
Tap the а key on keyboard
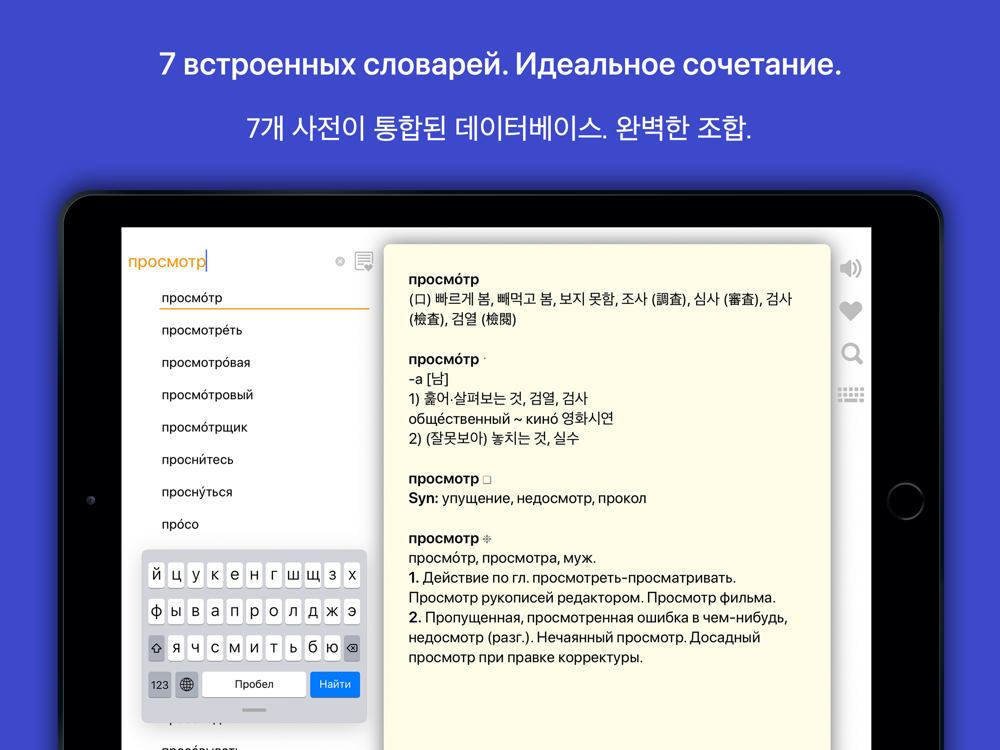(215, 611)
